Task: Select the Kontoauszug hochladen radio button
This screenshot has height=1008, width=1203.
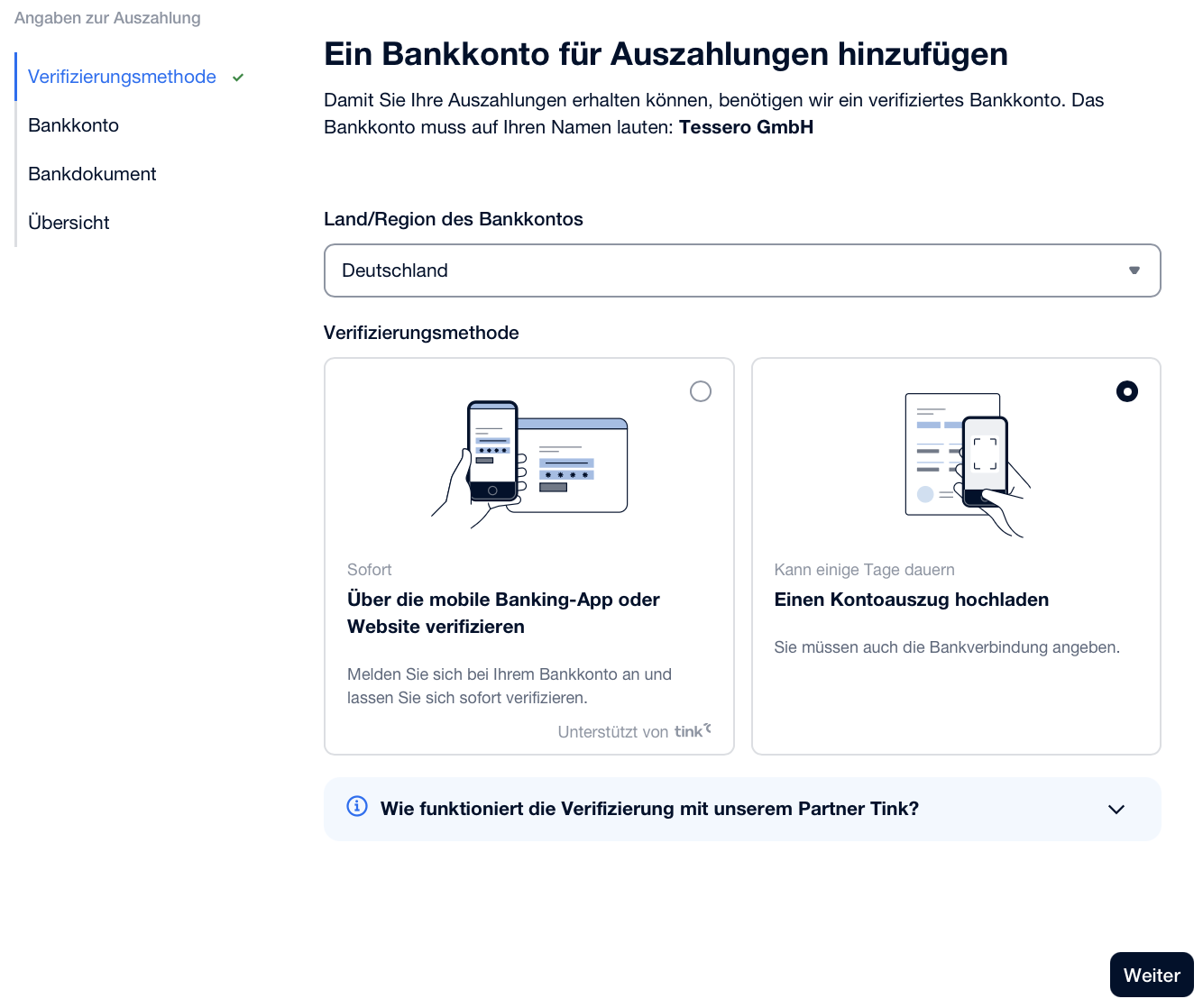Action: (x=1127, y=391)
